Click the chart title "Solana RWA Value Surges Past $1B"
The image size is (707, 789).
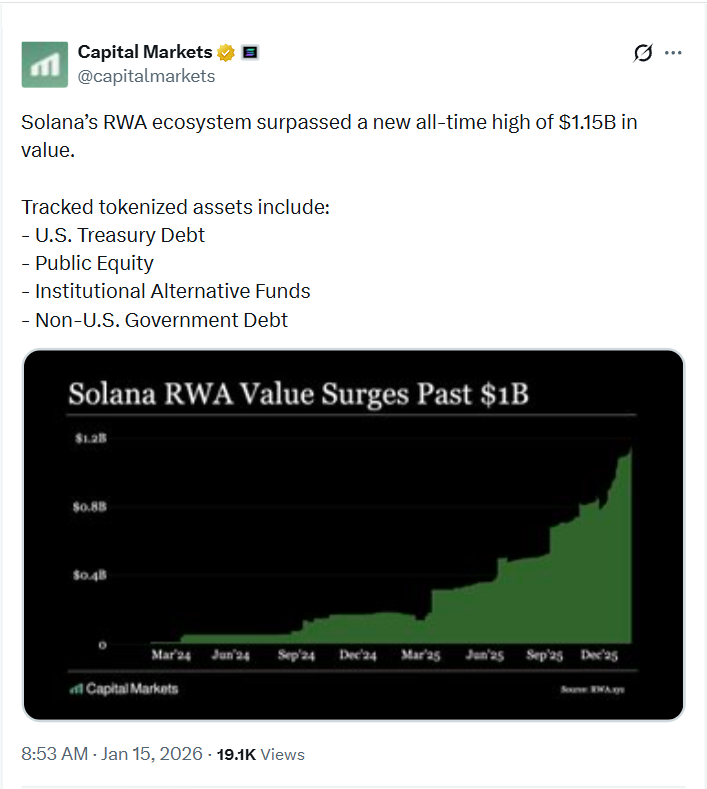(x=298, y=393)
